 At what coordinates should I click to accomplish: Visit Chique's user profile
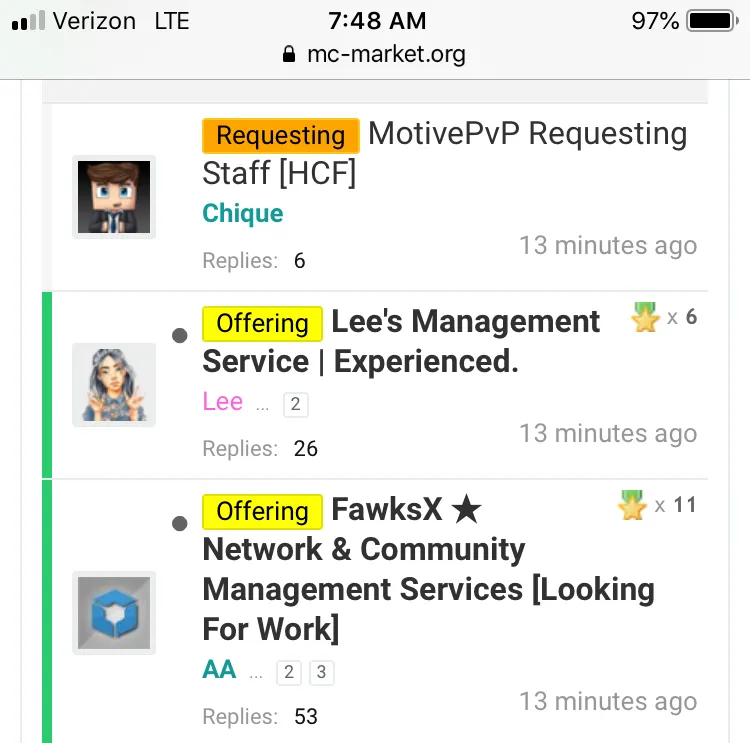click(x=243, y=213)
